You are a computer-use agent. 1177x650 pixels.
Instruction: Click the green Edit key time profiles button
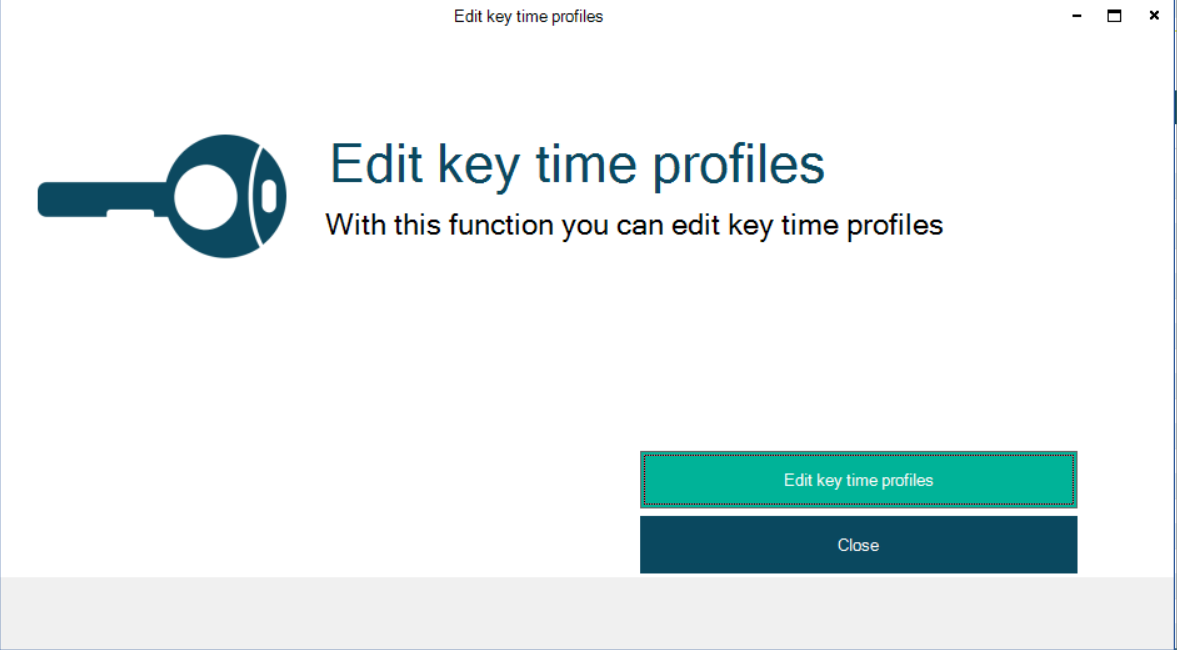pos(858,480)
